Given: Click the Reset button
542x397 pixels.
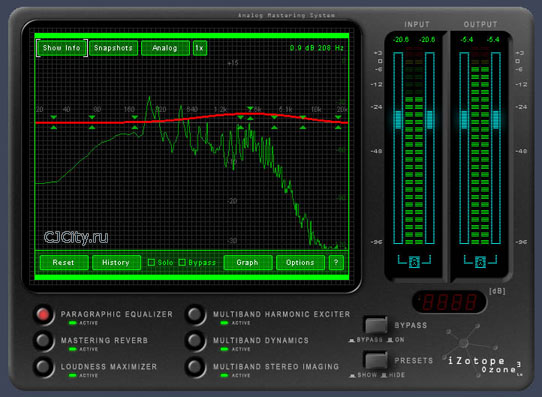Looking at the screenshot, I should click(x=64, y=263).
